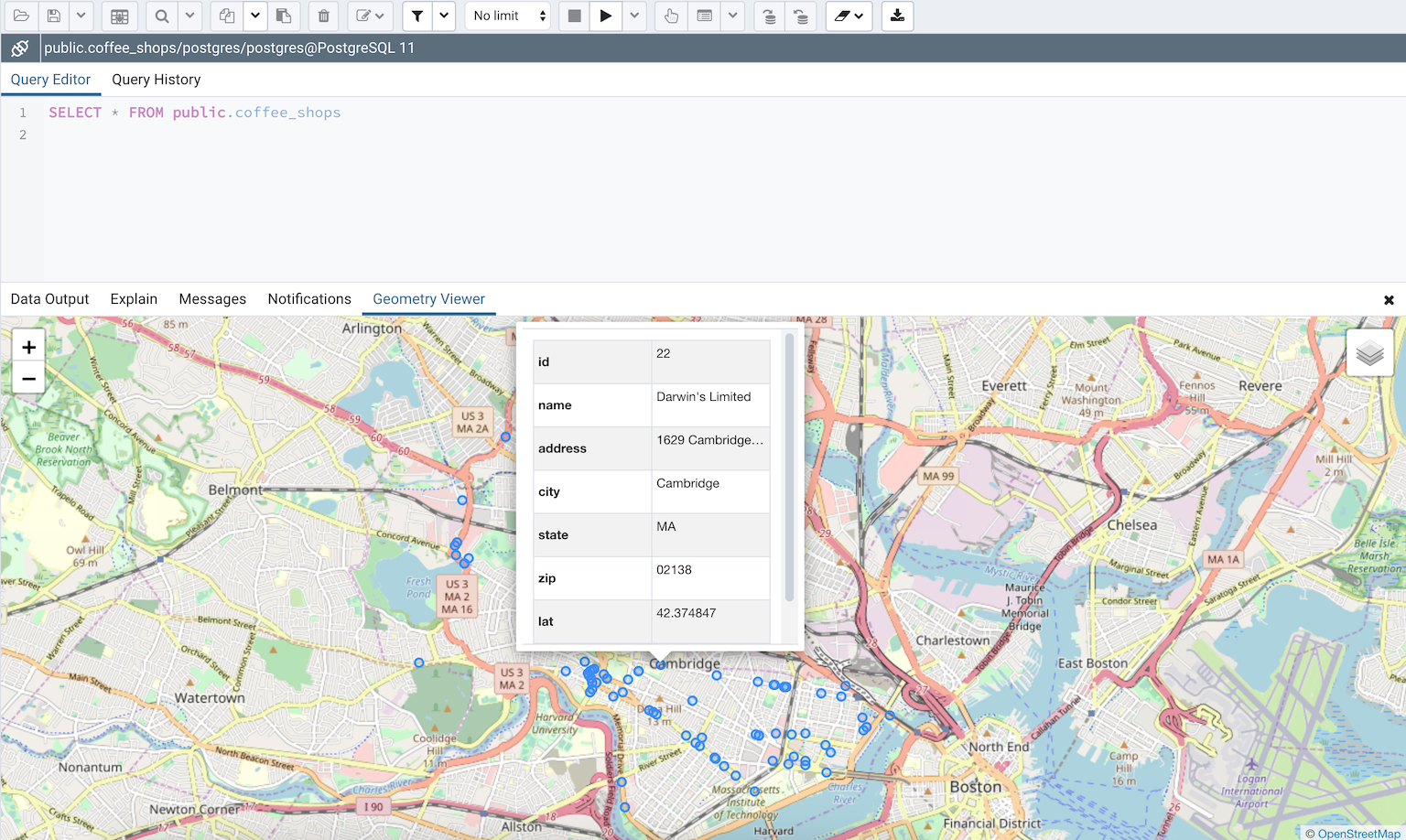The height and width of the screenshot is (840, 1406).
Task: Click the 1629 Cambridge address value
Action: pos(709,440)
